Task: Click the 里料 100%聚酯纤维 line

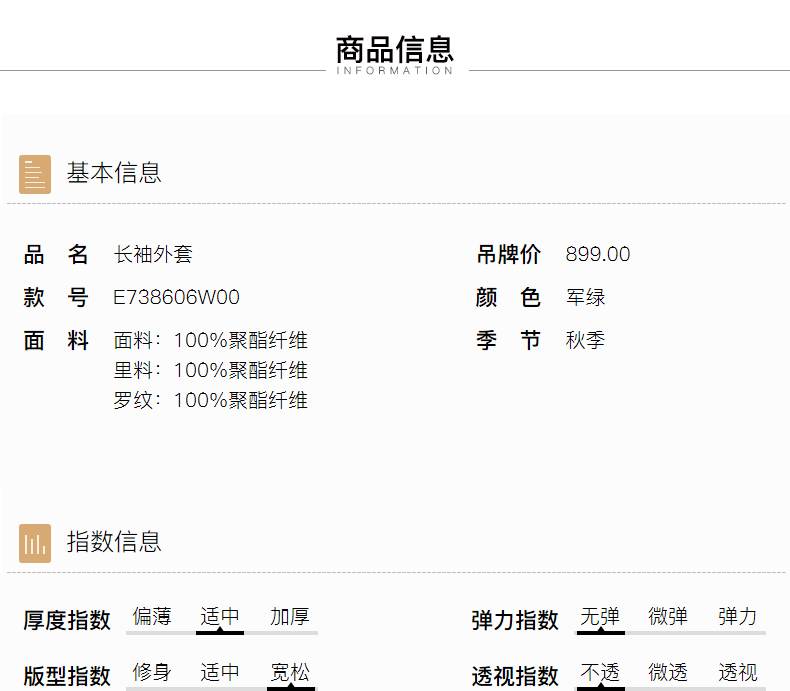Action: pos(210,371)
